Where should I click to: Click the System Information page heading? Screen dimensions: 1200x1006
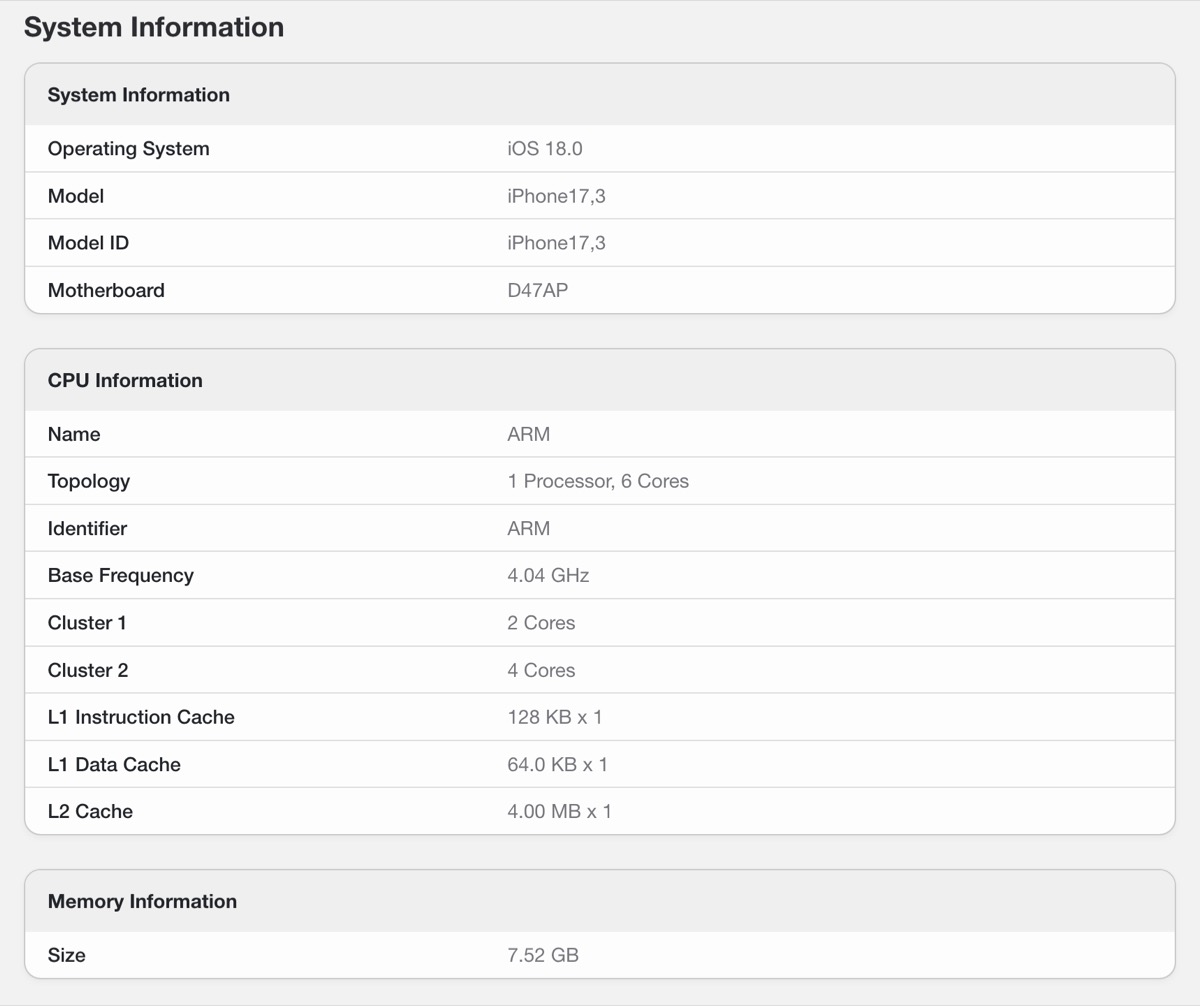154,27
